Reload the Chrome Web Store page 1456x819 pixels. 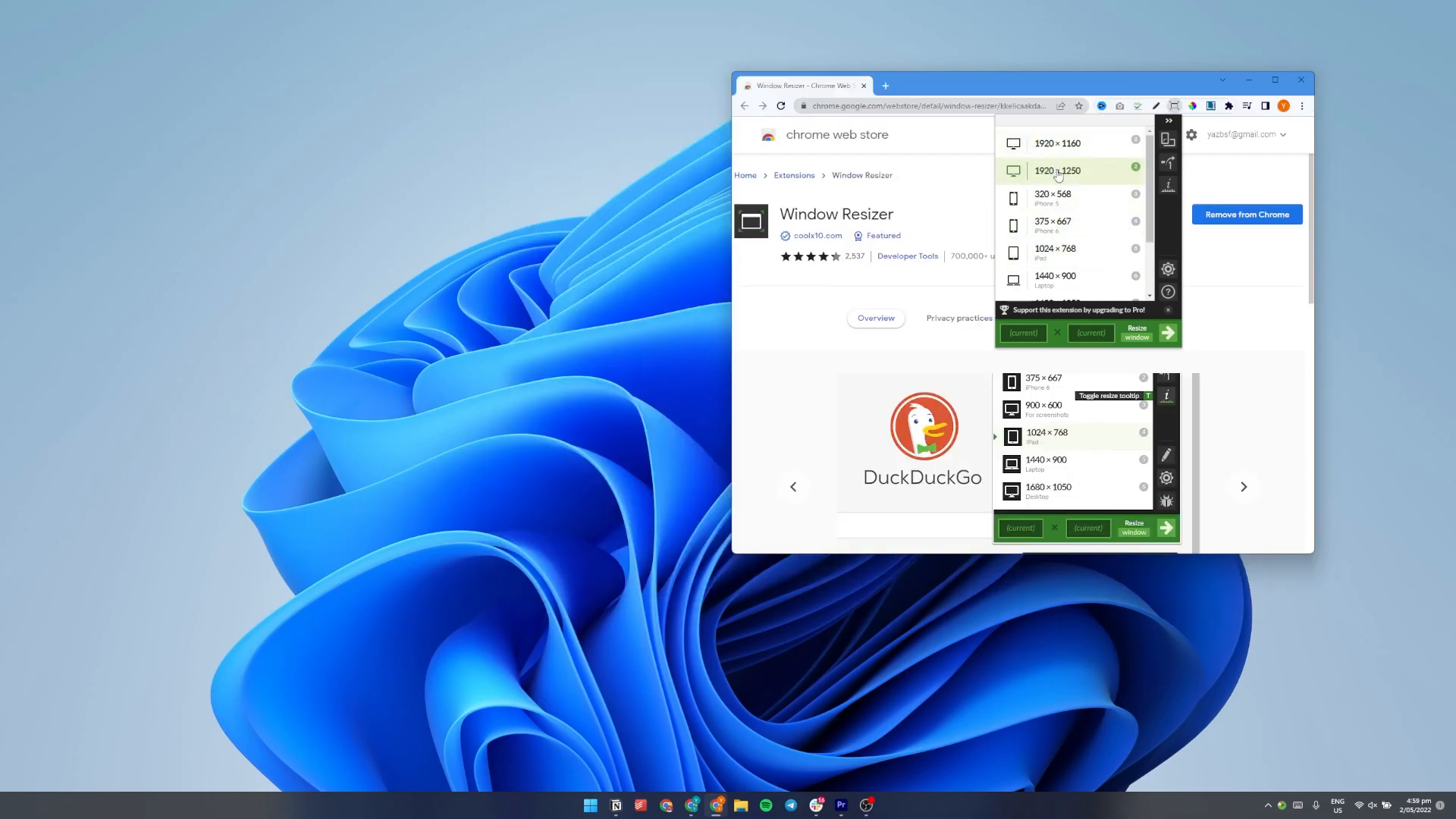(x=780, y=106)
